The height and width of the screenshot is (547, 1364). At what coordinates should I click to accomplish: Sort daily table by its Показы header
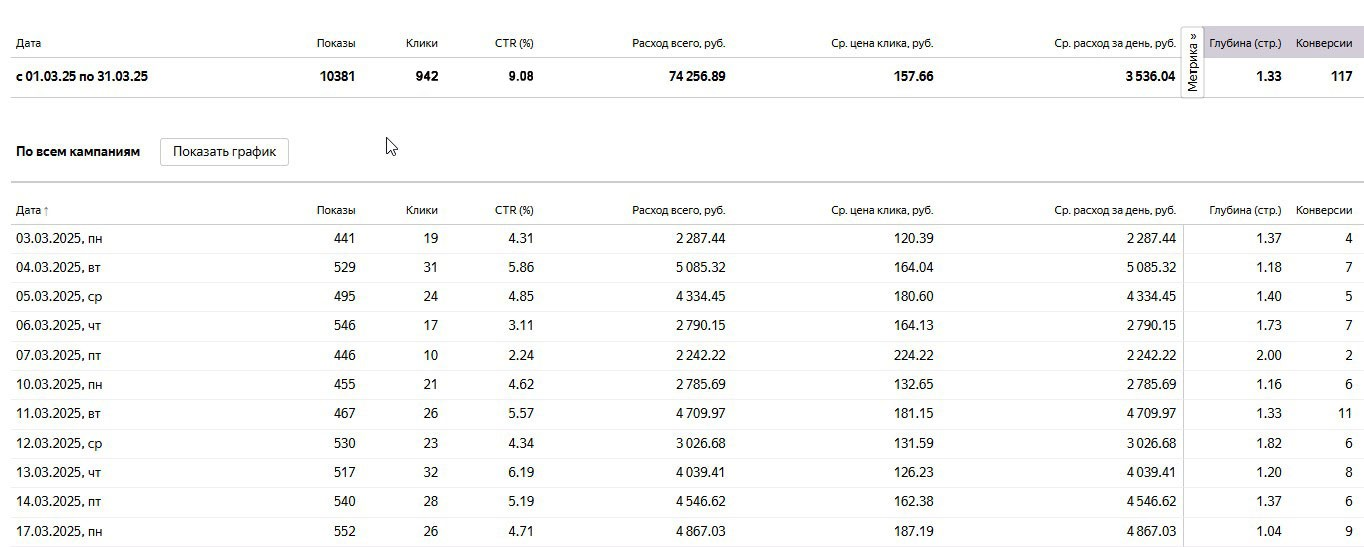pyautogui.click(x=336, y=210)
